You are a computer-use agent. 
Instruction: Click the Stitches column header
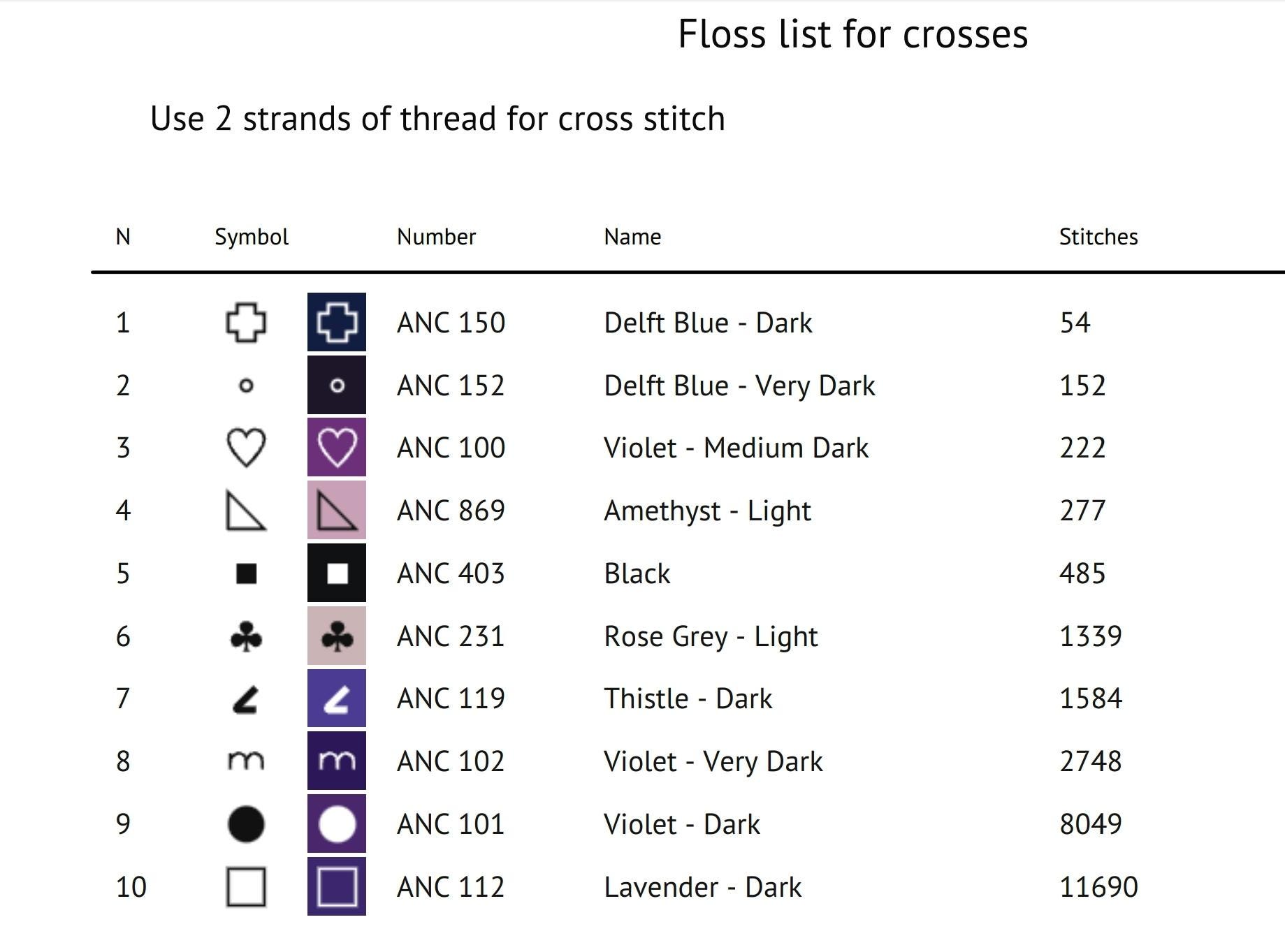(x=1098, y=237)
